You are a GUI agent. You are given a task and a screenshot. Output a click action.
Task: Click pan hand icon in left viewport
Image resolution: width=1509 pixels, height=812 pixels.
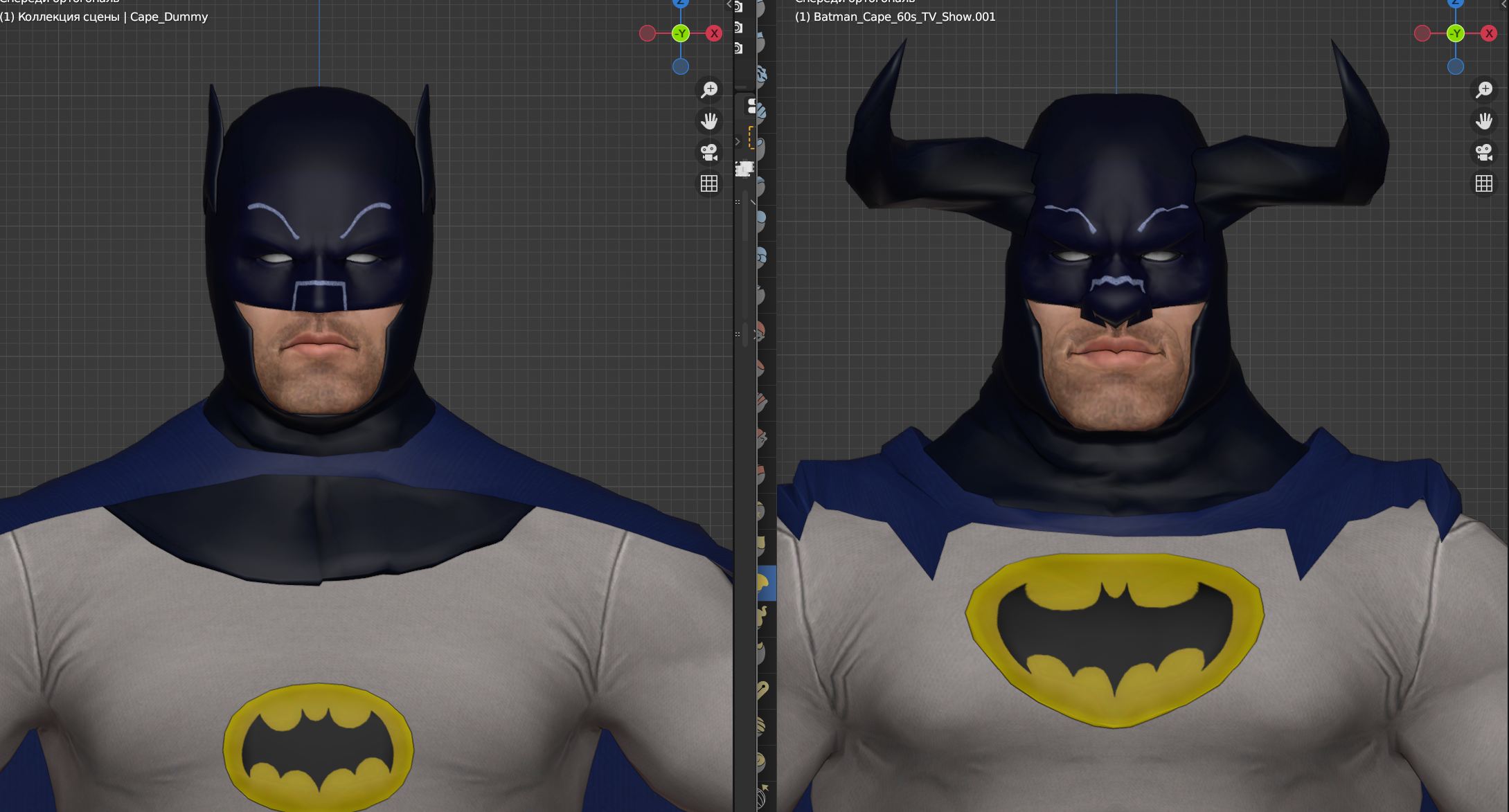(709, 121)
